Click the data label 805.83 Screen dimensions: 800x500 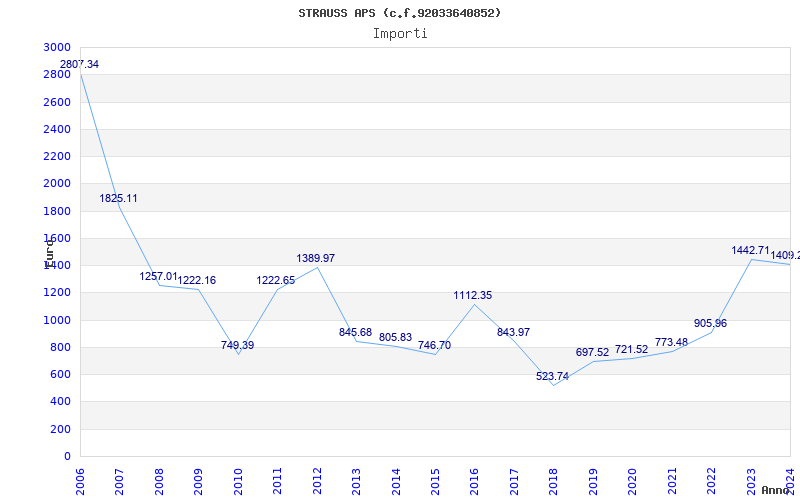pos(395,337)
